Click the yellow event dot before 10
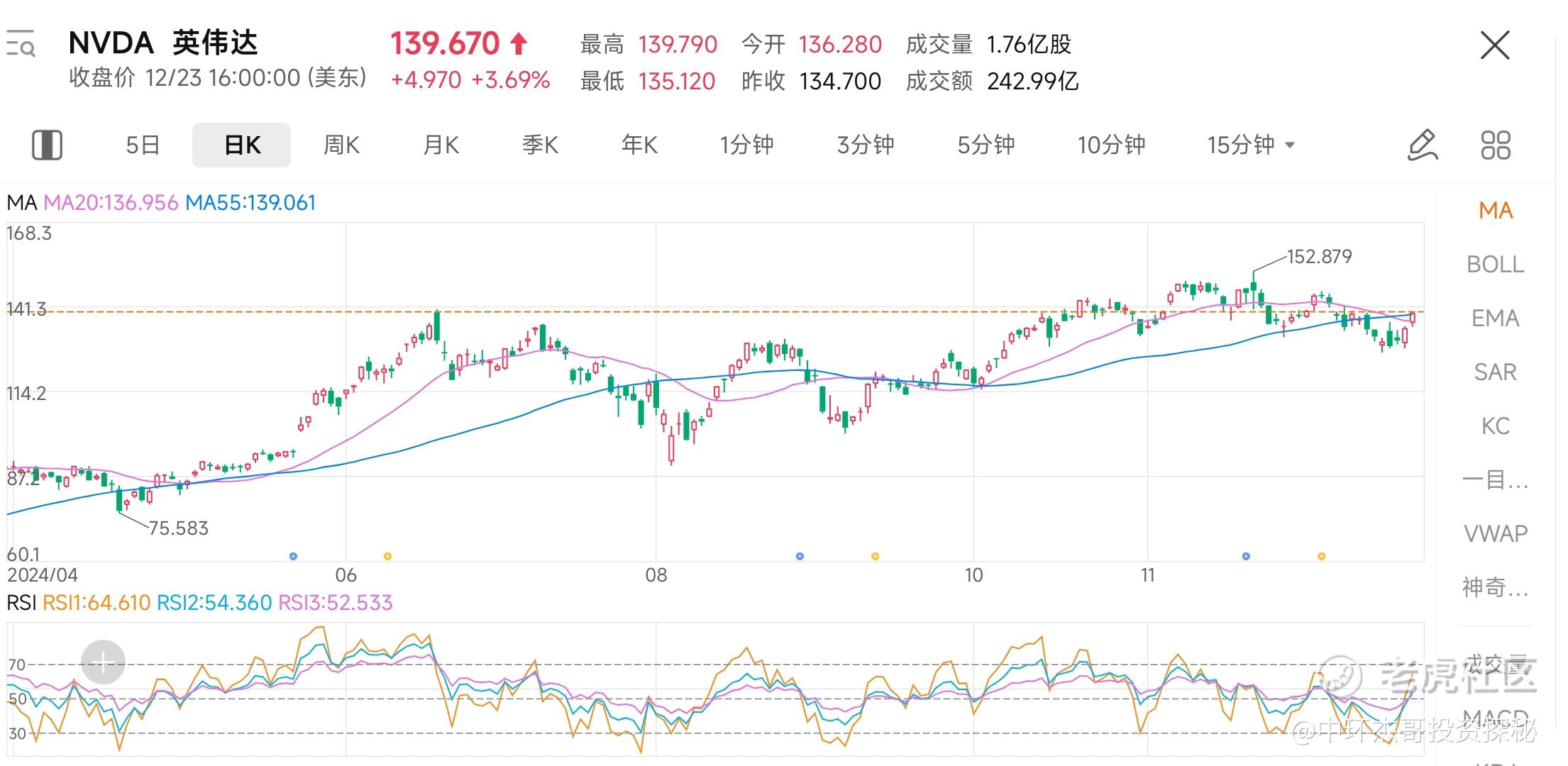 coord(875,556)
